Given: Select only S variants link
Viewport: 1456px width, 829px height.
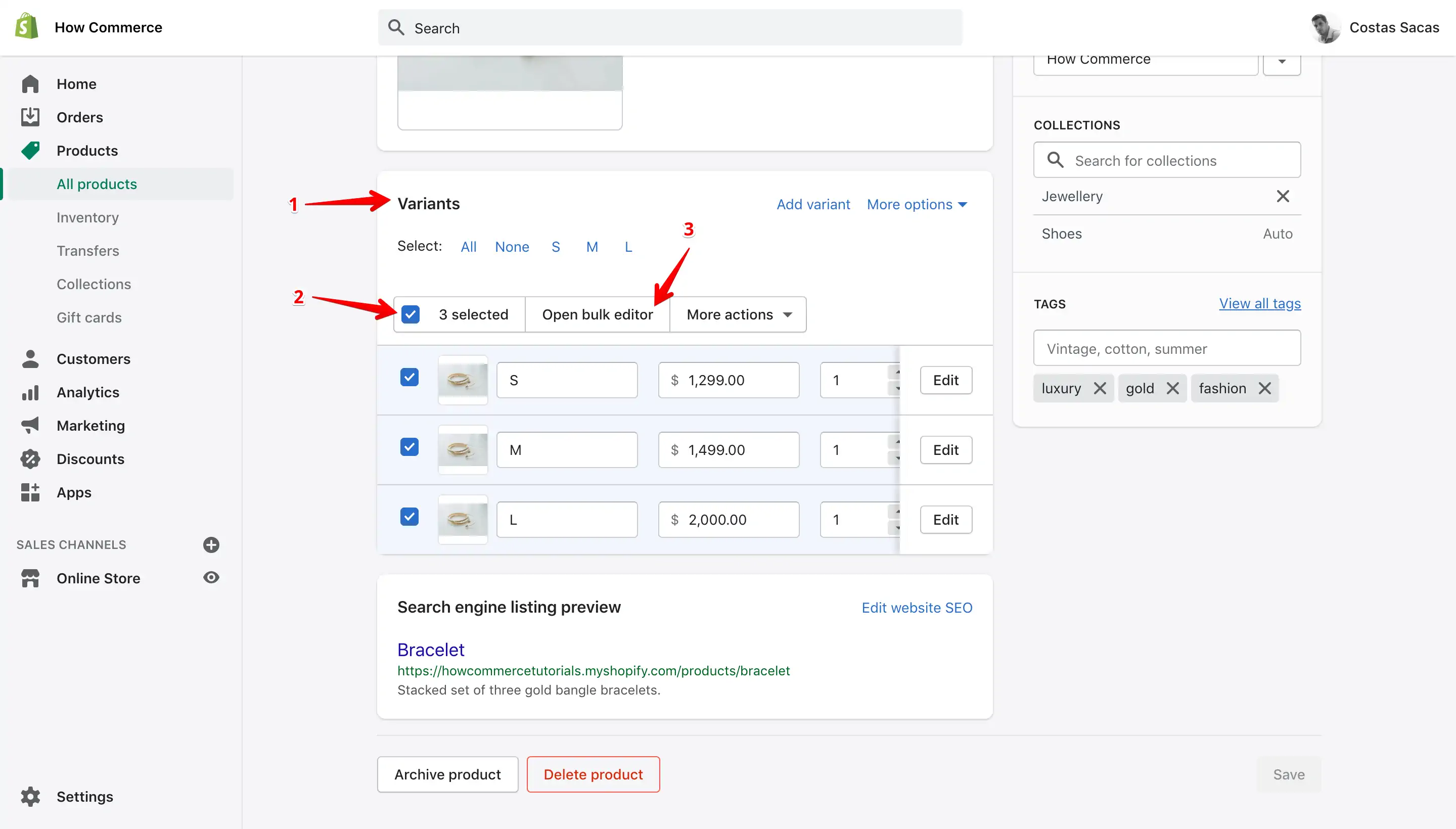Looking at the screenshot, I should click(556, 247).
